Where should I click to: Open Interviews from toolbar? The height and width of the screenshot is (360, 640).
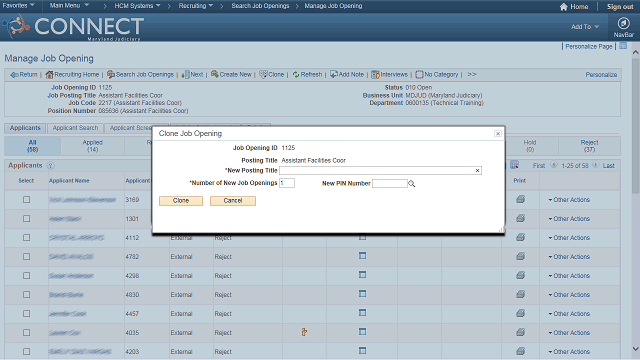pyautogui.click(x=390, y=75)
